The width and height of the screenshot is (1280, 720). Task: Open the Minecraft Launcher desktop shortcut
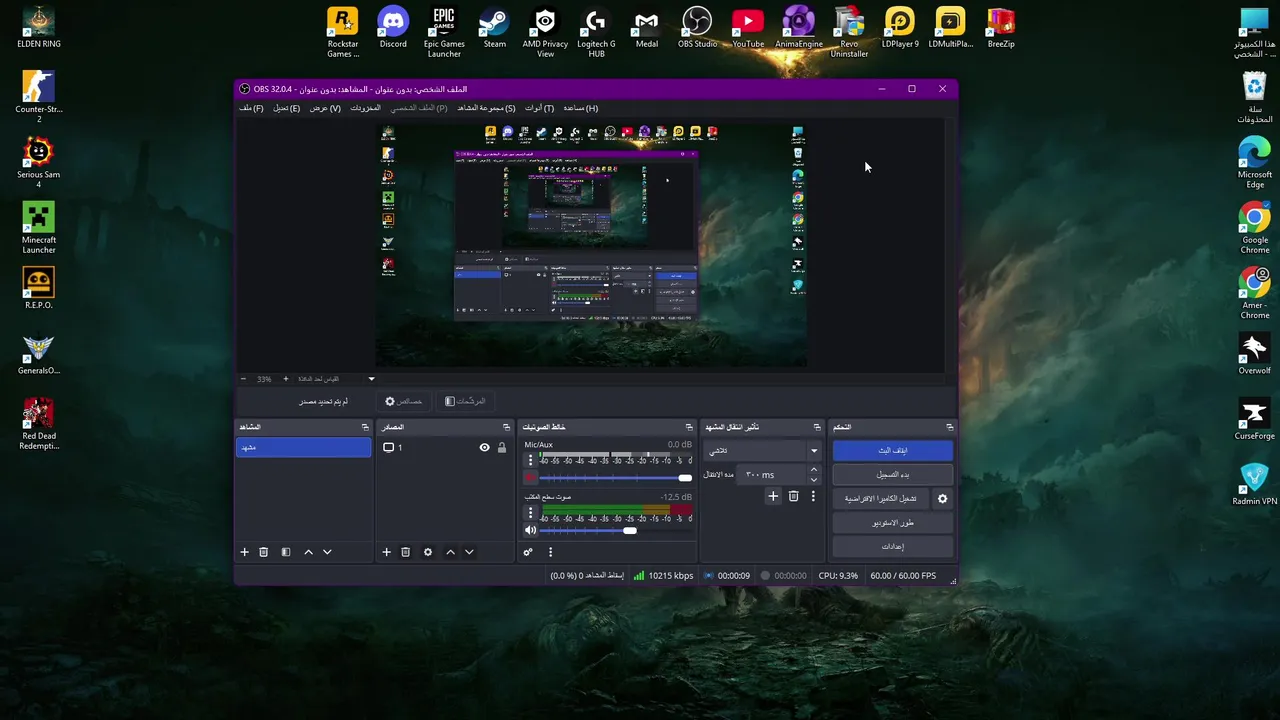pyautogui.click(x=39, y=228)
